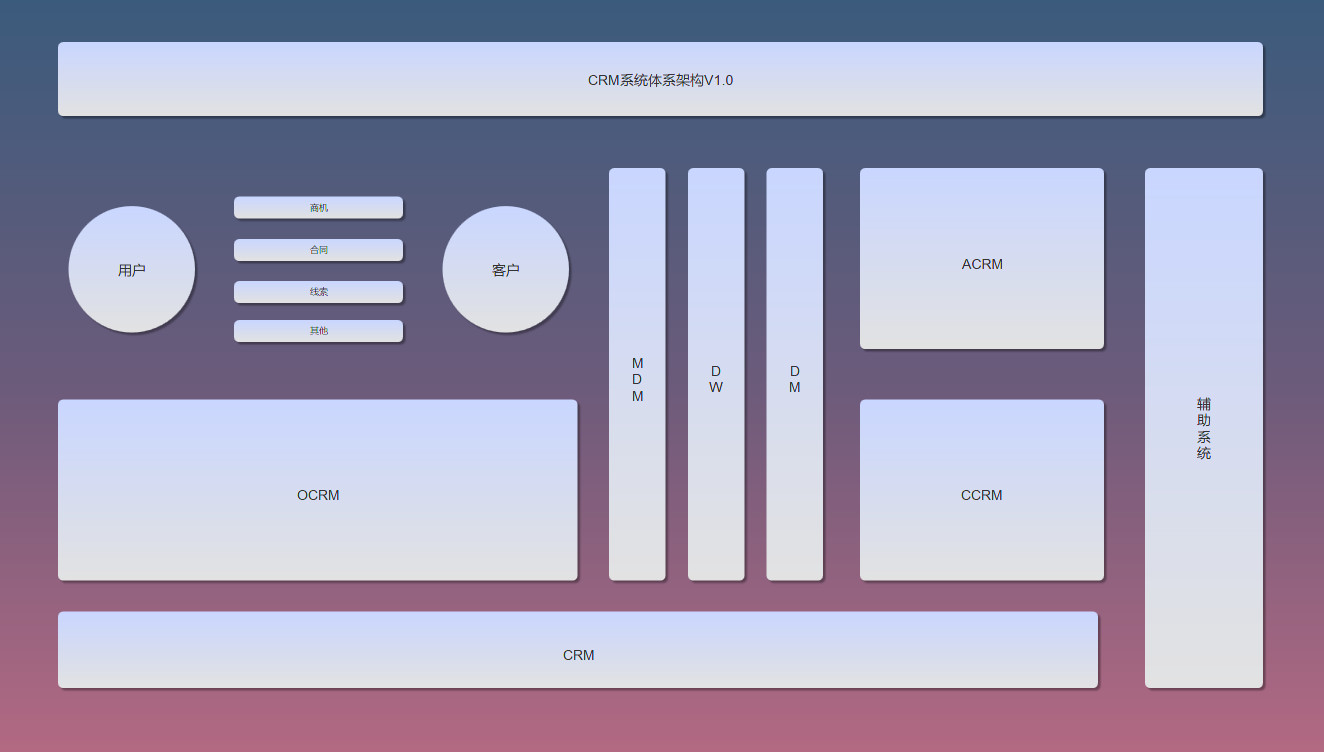
Task: Select the 用户 circle
Action: [x=132, y=269]
